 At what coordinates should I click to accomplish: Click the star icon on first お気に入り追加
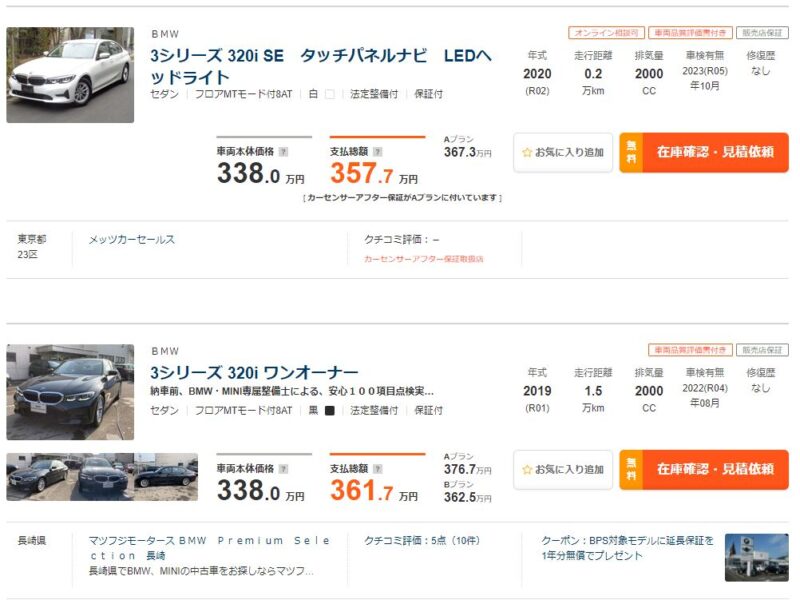pos(527,152)
